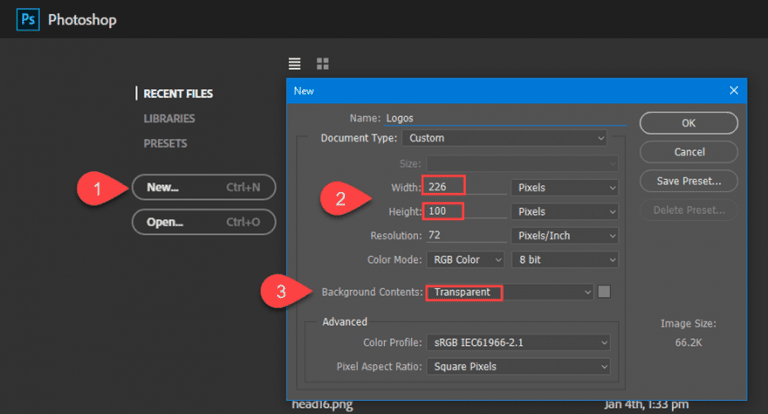Open the Color Mode RGB Color dropdown

click(468, 260)
